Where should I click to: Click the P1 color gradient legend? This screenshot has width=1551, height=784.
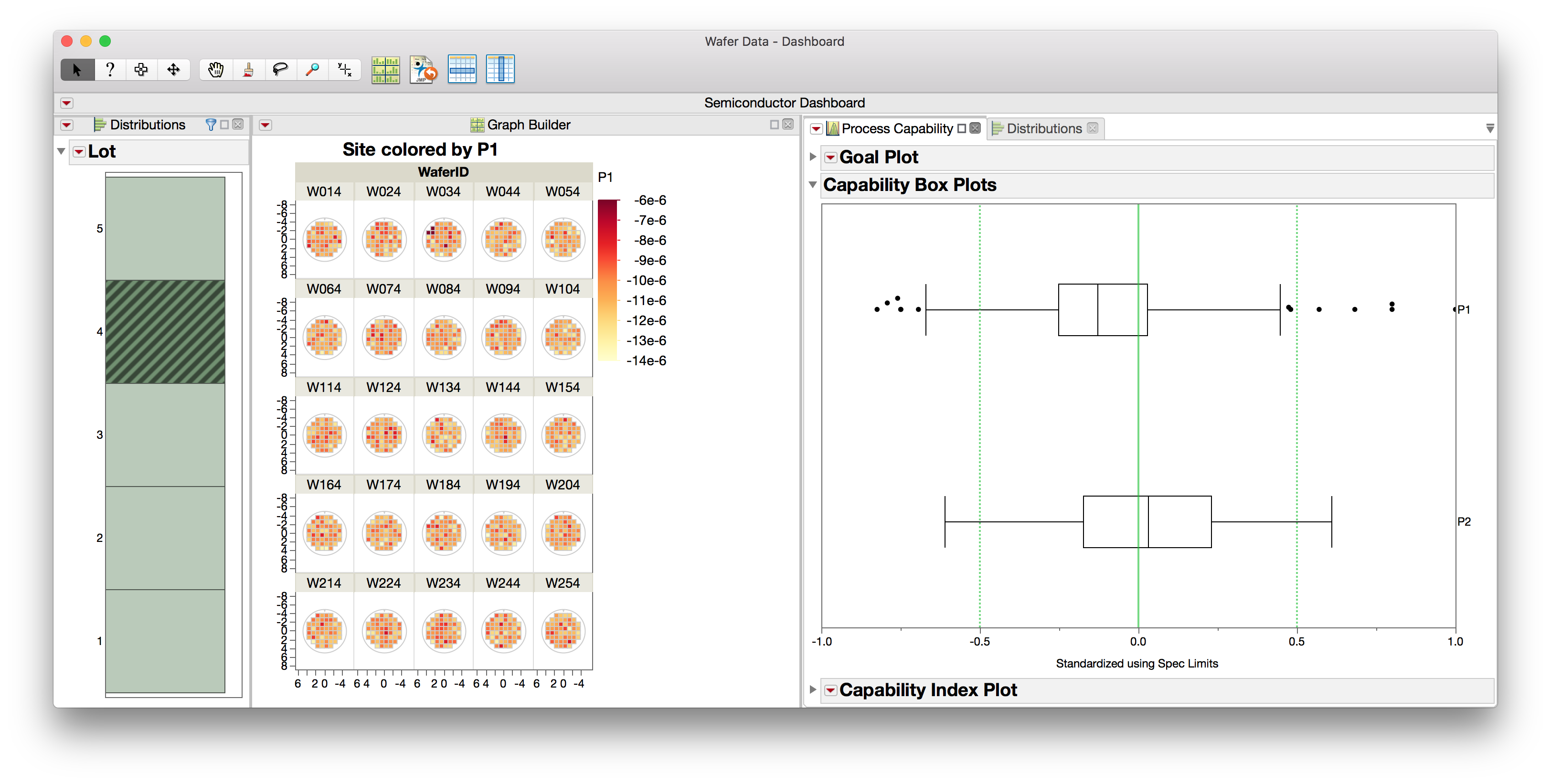point(607,280)
